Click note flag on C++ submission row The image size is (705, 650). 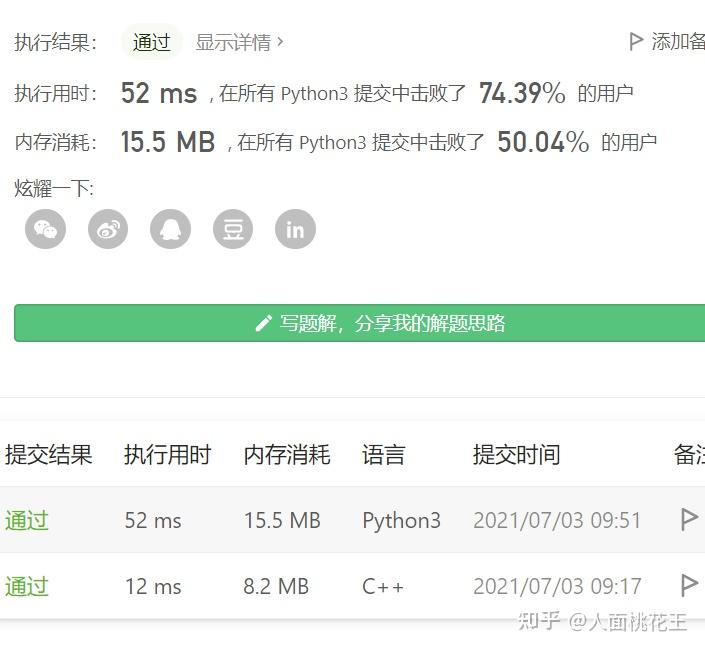point(688,586)
